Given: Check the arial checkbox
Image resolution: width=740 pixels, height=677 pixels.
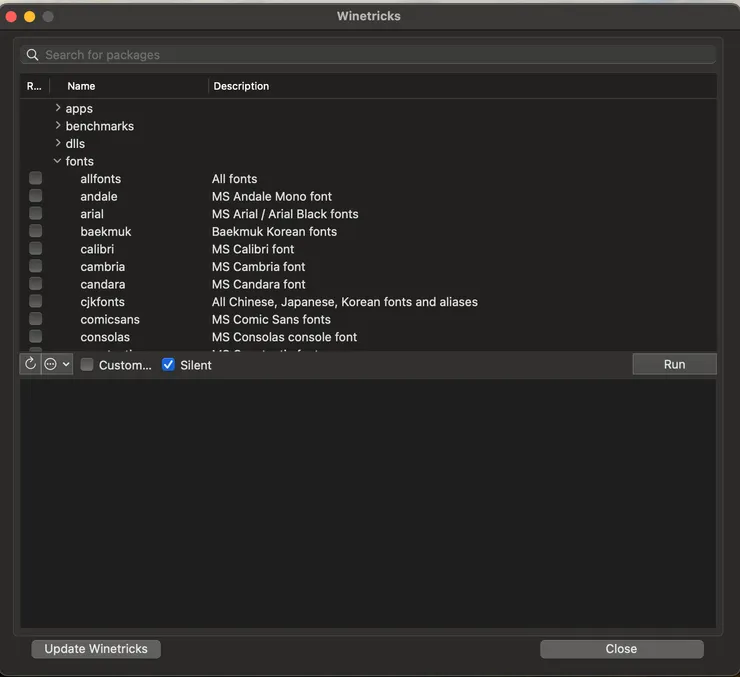Looking at the screenshot, I should pos(35,213).
